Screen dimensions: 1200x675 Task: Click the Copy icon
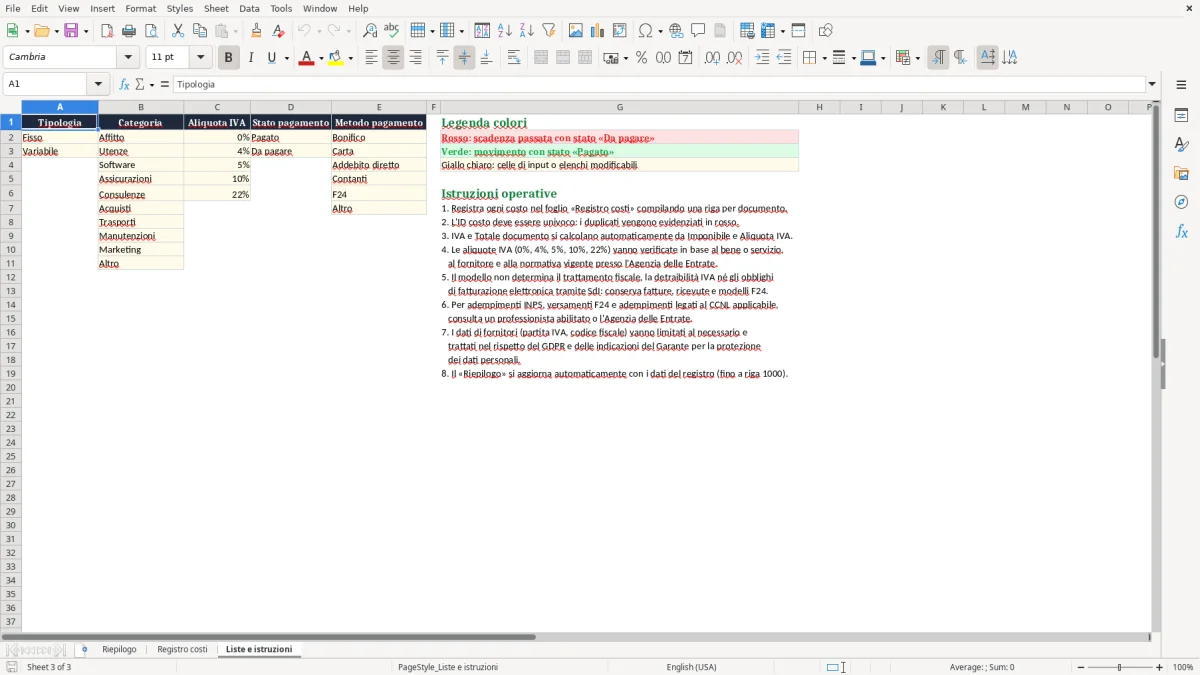(200, 31)
